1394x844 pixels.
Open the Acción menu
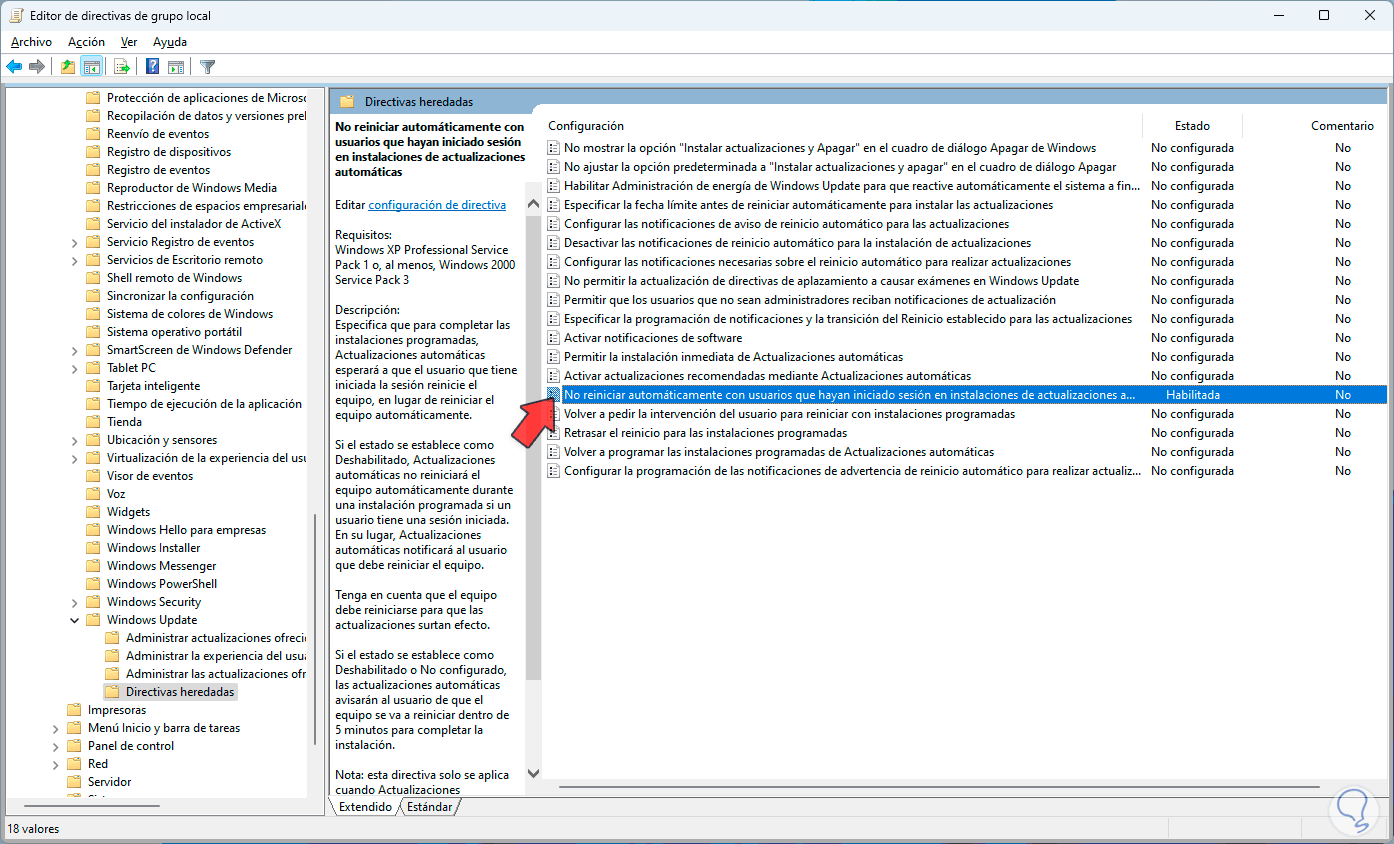coord(86,42)
